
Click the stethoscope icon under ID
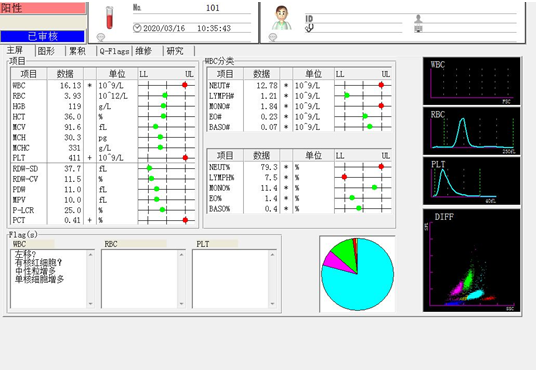click(x=309, y=28)
